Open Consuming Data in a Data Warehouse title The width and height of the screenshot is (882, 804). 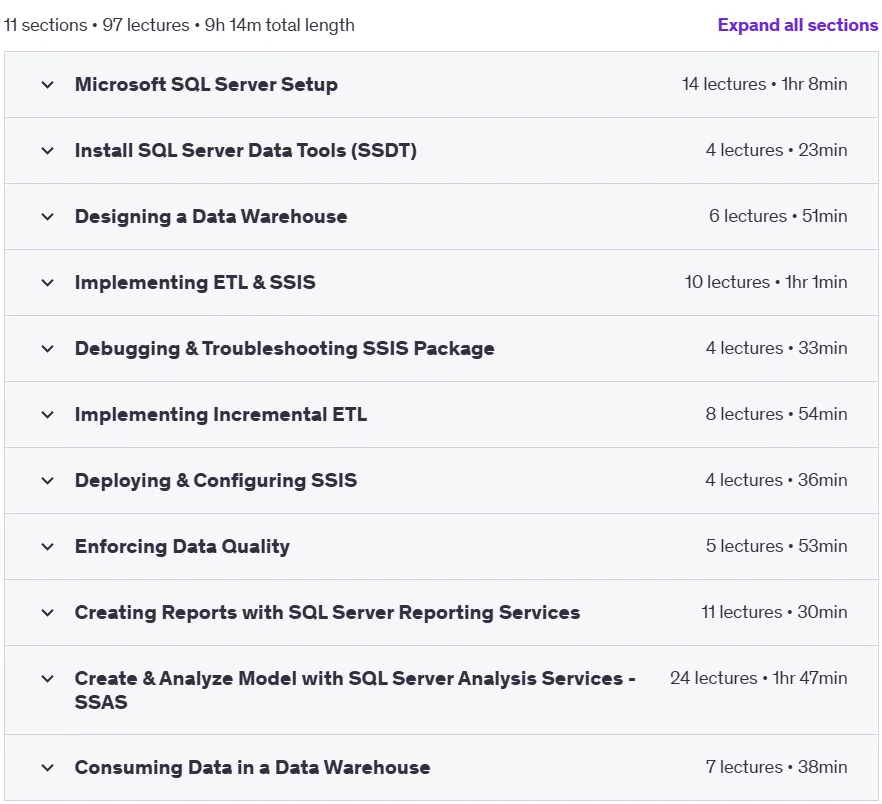(253, 767)
